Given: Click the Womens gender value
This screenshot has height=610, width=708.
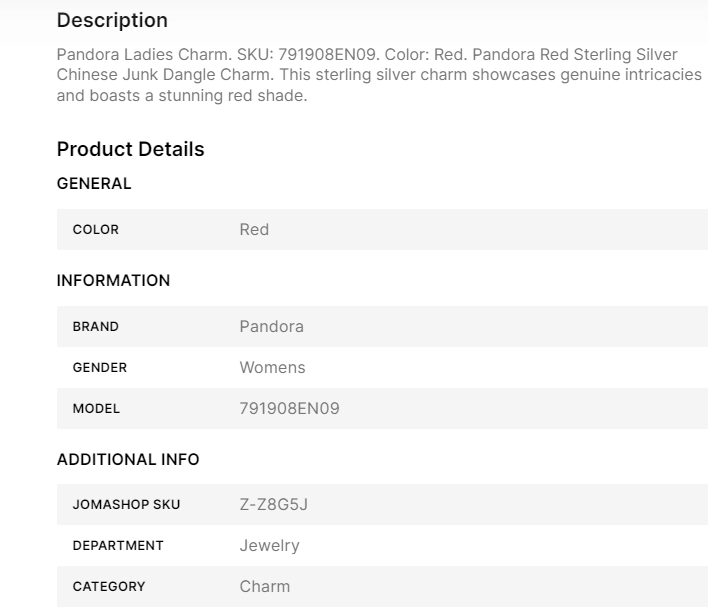Looking at the screenshot, I should click(x=272, y=368).
